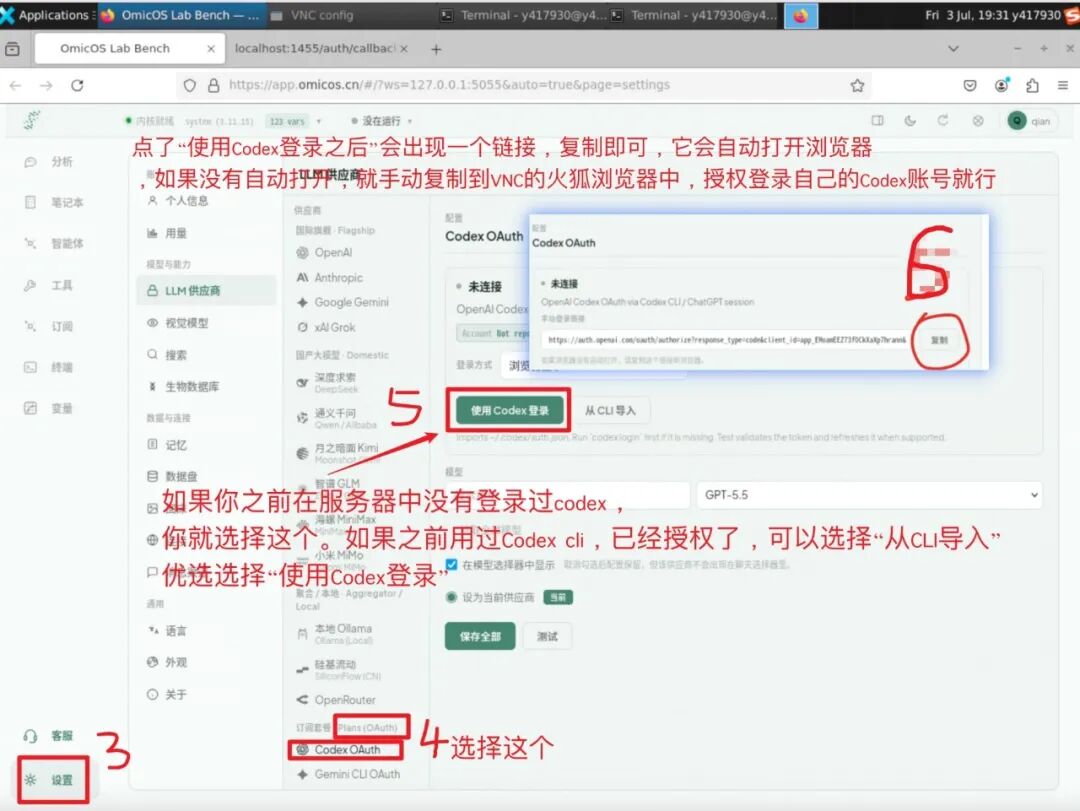This screenshot has width=1080, height=811.
Task: Open the Firefox account icon
Action: coord(1001,85)
